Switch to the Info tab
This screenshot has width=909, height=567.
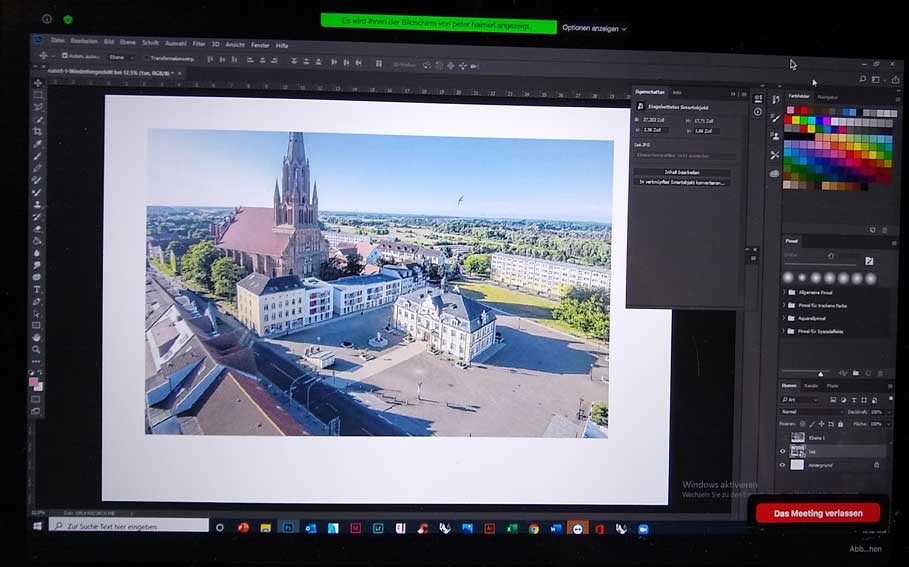point(677,92)
